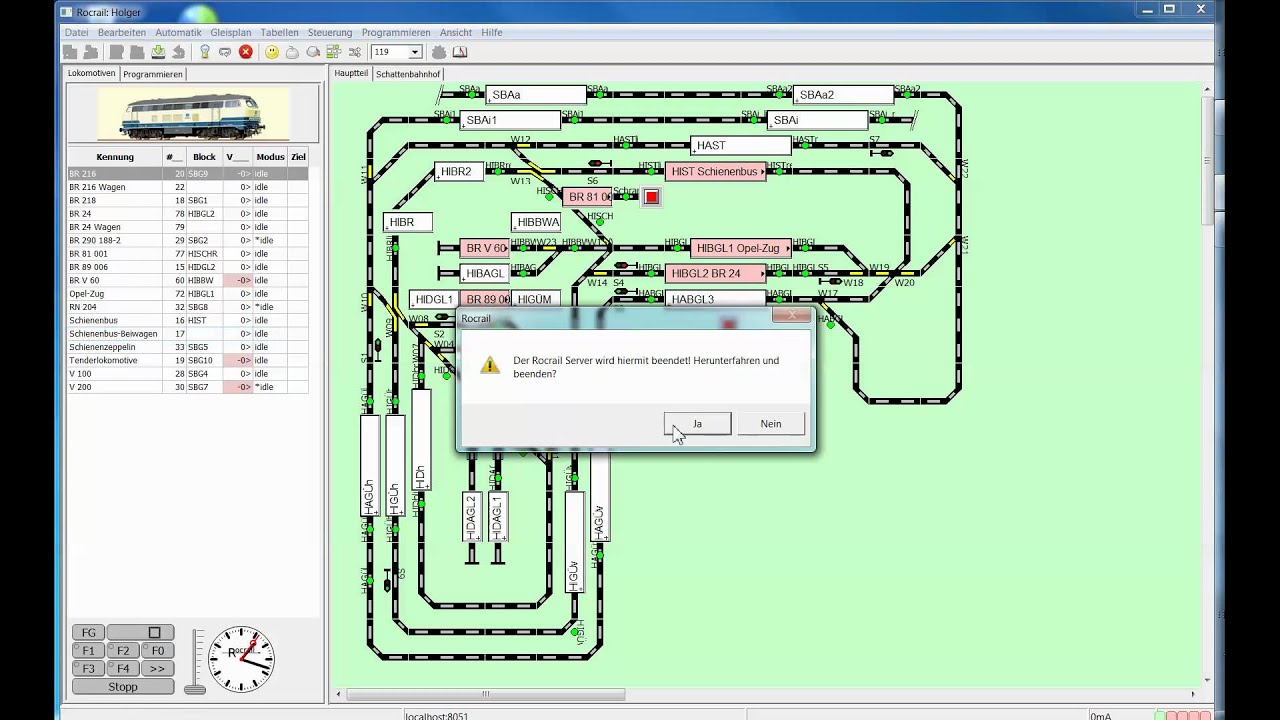The image size is (1280, 720).
Task: Open the Automatik menu
Action: 178,32
